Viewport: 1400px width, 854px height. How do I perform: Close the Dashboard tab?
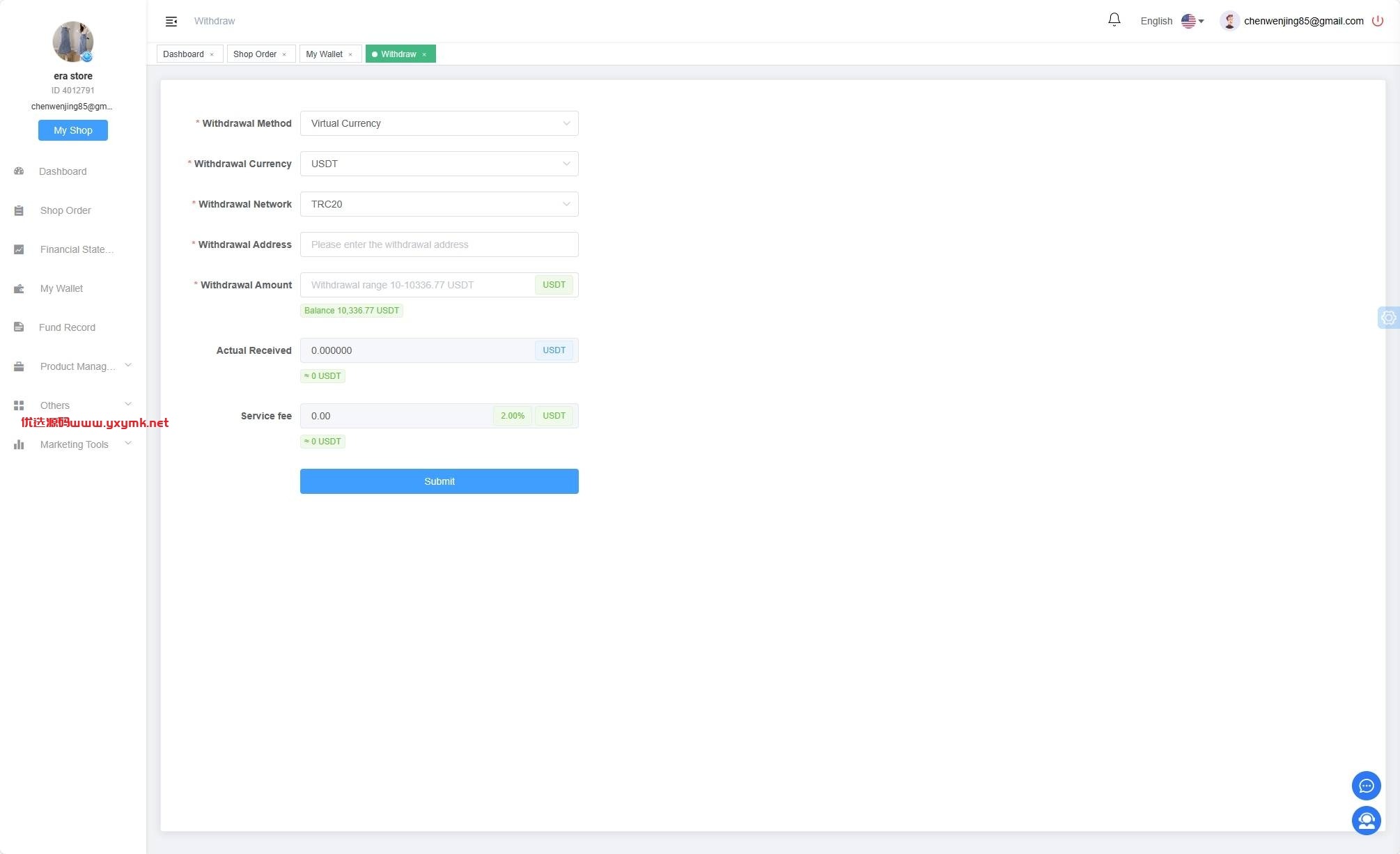pyautogui.click(x=212, y=54)
